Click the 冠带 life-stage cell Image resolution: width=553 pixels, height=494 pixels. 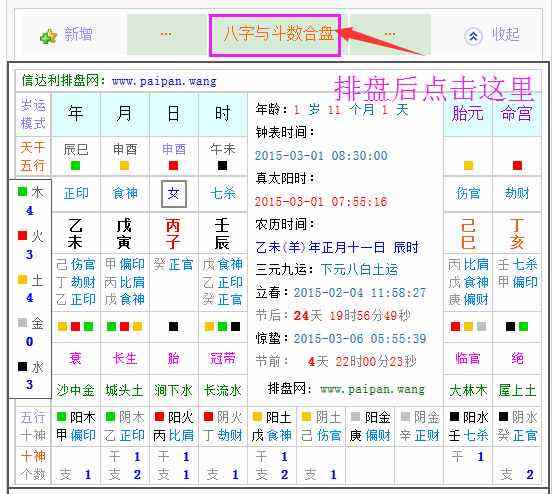click(x=223, y=359)
